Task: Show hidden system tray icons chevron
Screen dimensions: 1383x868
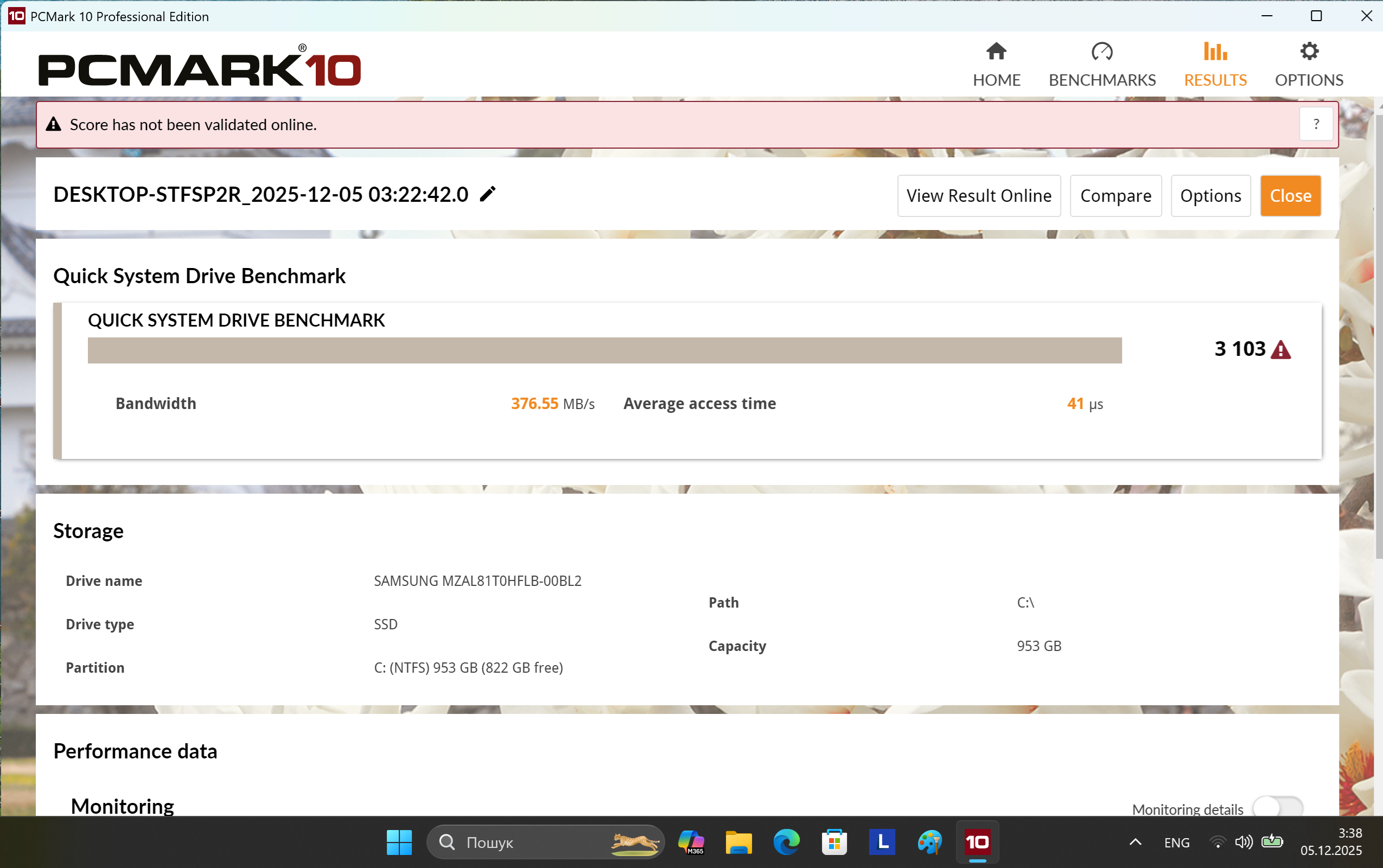Action: point(1135,842)
